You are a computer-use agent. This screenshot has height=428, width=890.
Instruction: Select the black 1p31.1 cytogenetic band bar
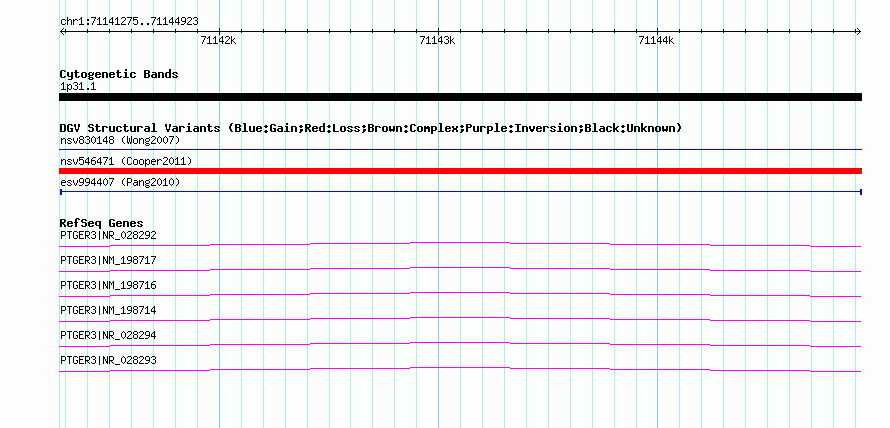tap(460, 97)
